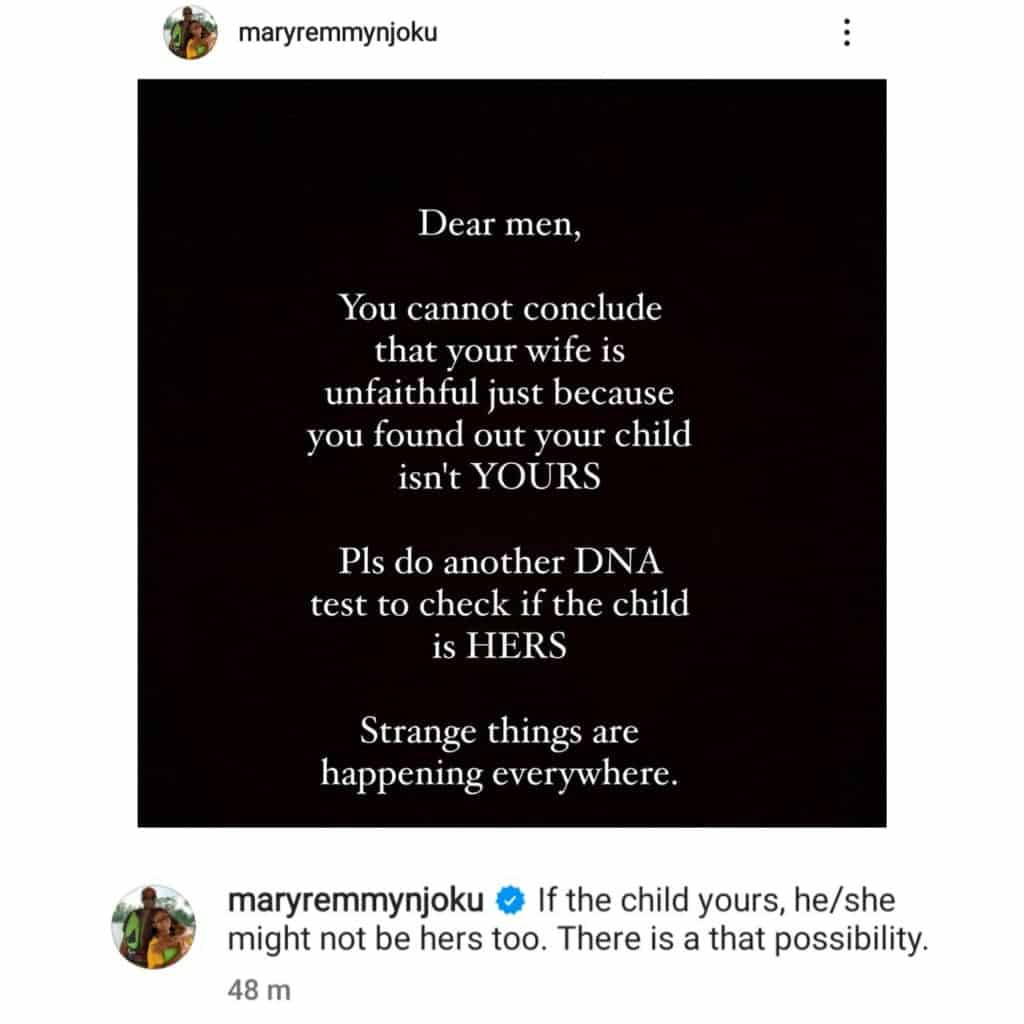
Task: Click the blue verified badge
Action: point(511,901)
